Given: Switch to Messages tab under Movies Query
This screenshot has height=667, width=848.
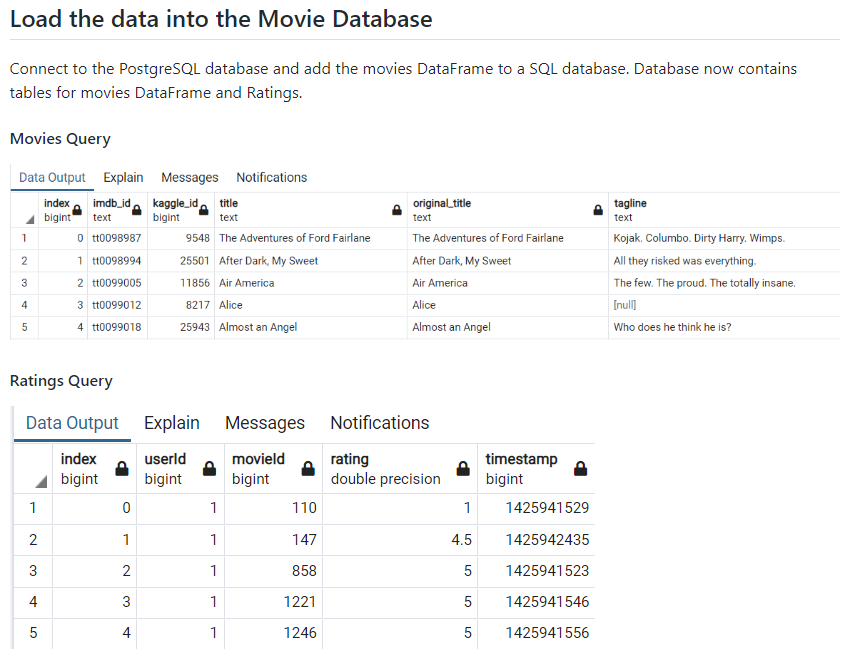Looking at the screenshot, I should point(189,177).
